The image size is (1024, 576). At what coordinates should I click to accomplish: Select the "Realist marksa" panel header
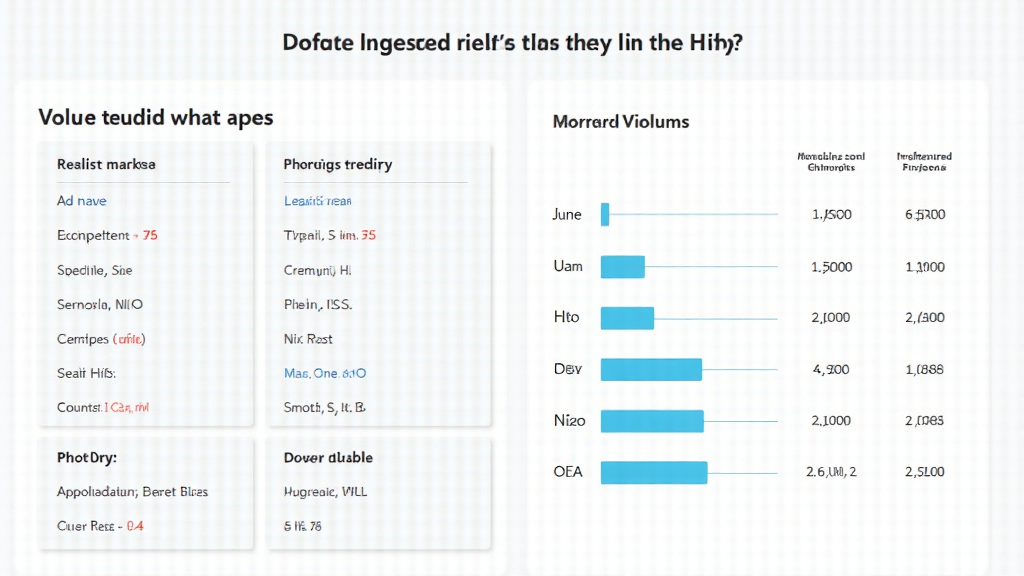106,164
